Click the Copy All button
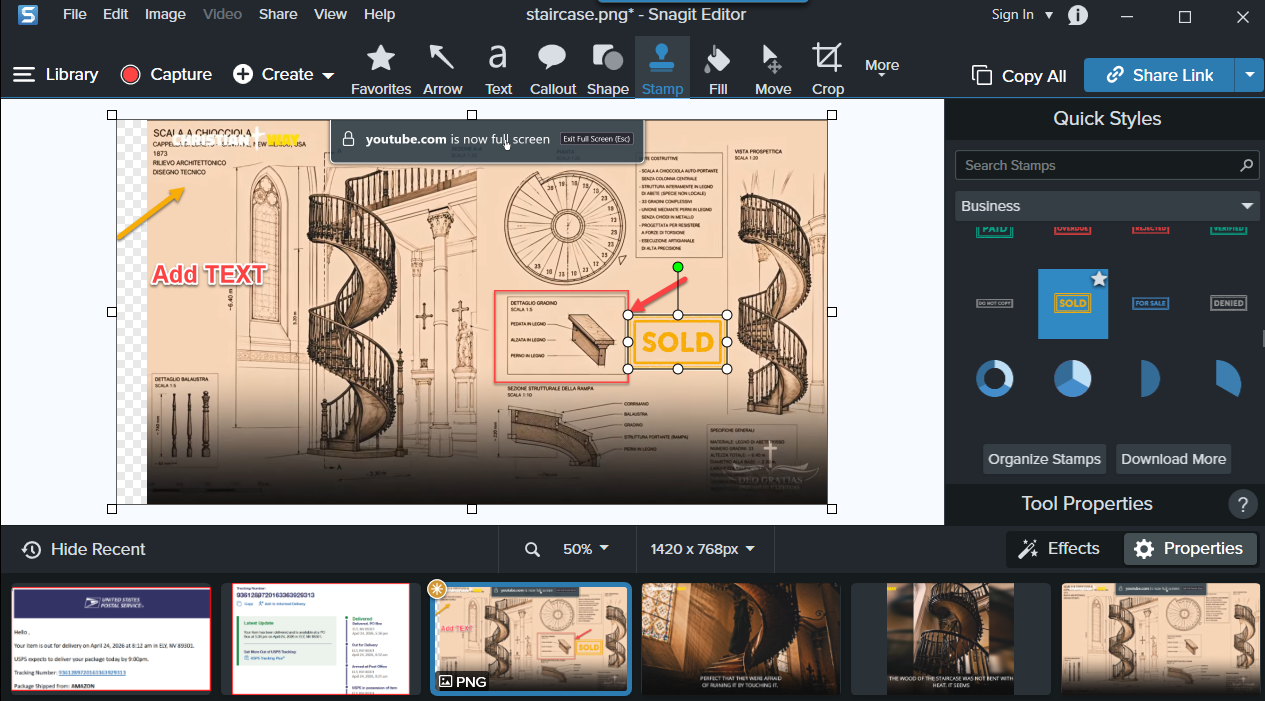Screen dimensions: 1265x701 click(x=1019, y=76)
